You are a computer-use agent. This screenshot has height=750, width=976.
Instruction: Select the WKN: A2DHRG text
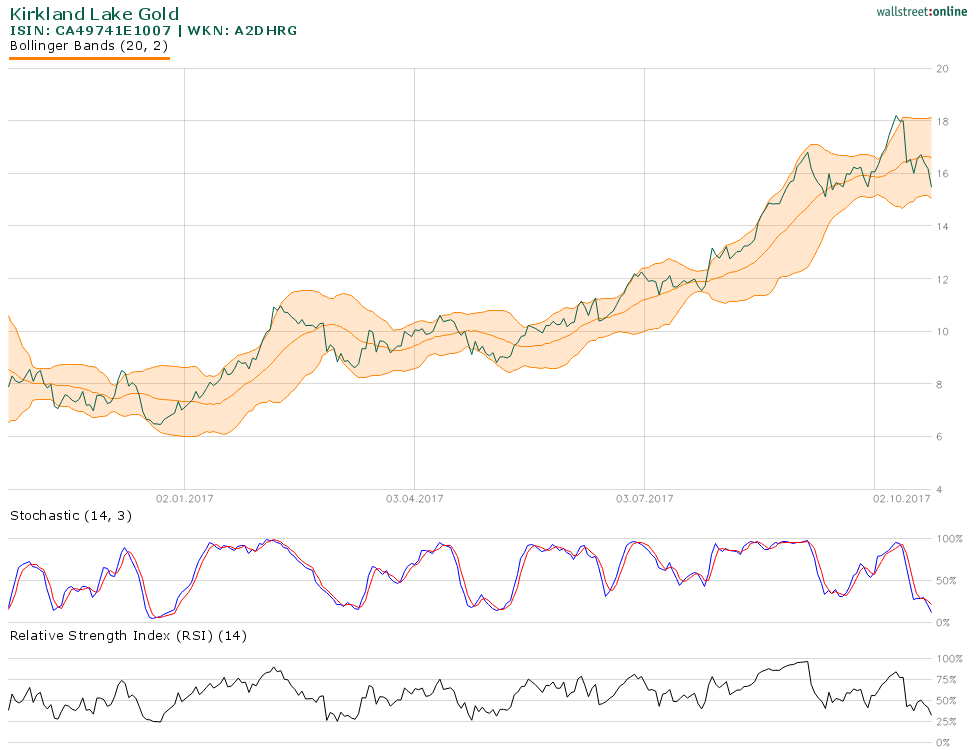pos(242,30)
